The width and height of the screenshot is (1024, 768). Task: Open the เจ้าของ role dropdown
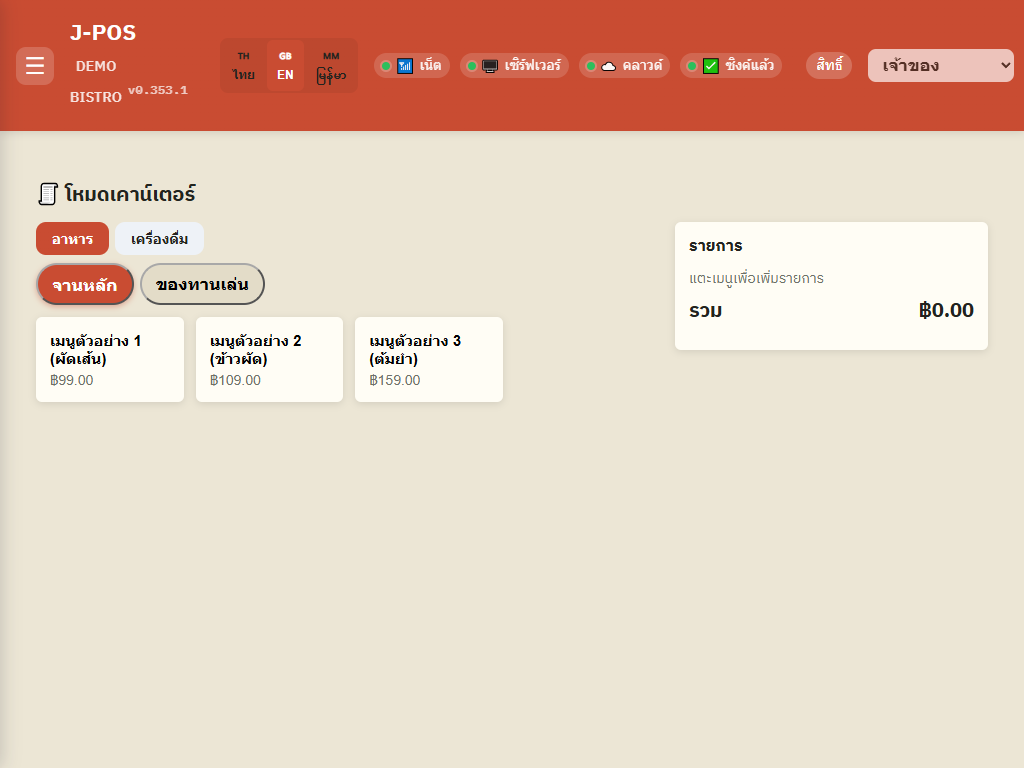(x=940, y=65)
